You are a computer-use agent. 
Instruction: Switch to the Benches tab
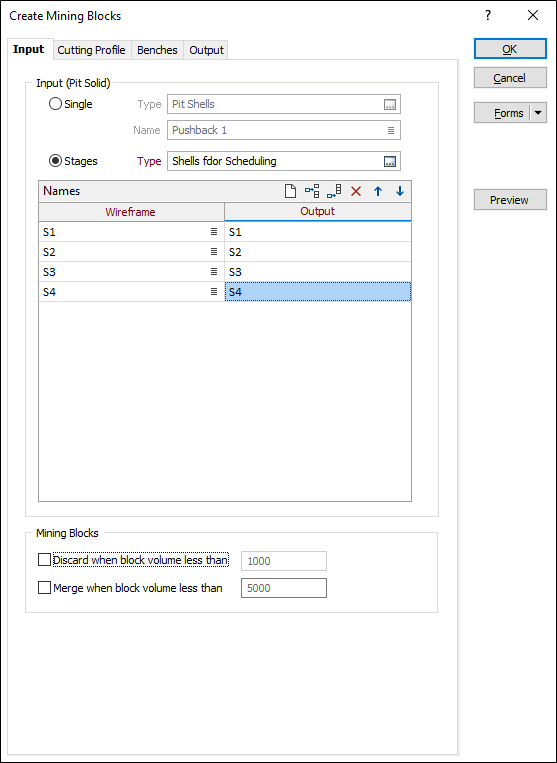(157, 50)
